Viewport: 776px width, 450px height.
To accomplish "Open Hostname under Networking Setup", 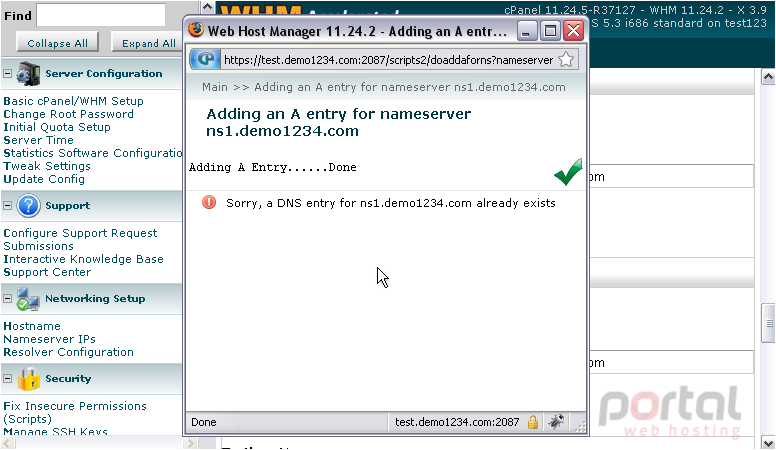I will (x=32, y=326).
